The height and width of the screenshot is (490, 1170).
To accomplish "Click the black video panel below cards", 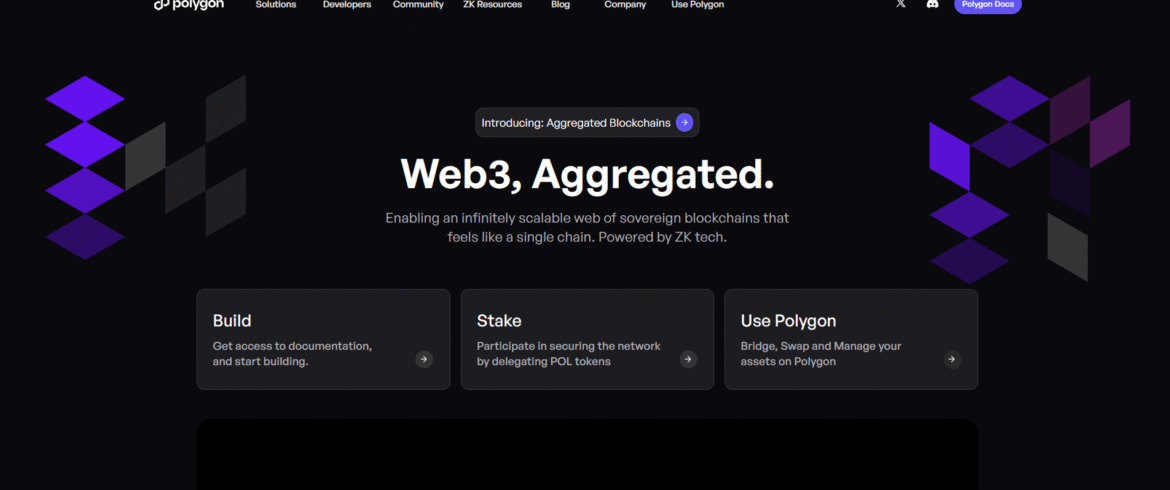I will click(x=587, y=454).
